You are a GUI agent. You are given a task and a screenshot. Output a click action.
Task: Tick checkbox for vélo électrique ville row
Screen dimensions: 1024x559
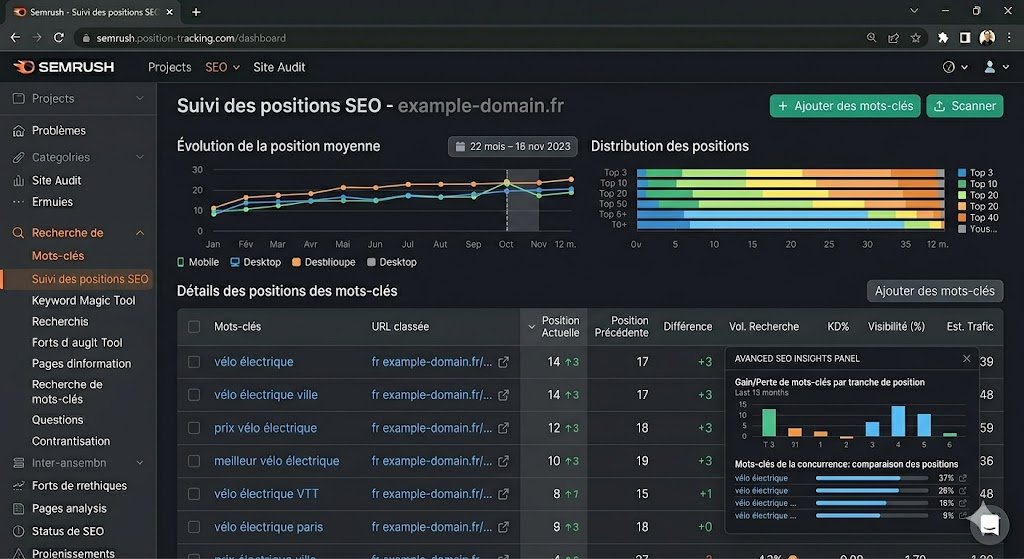click(194, 395)
